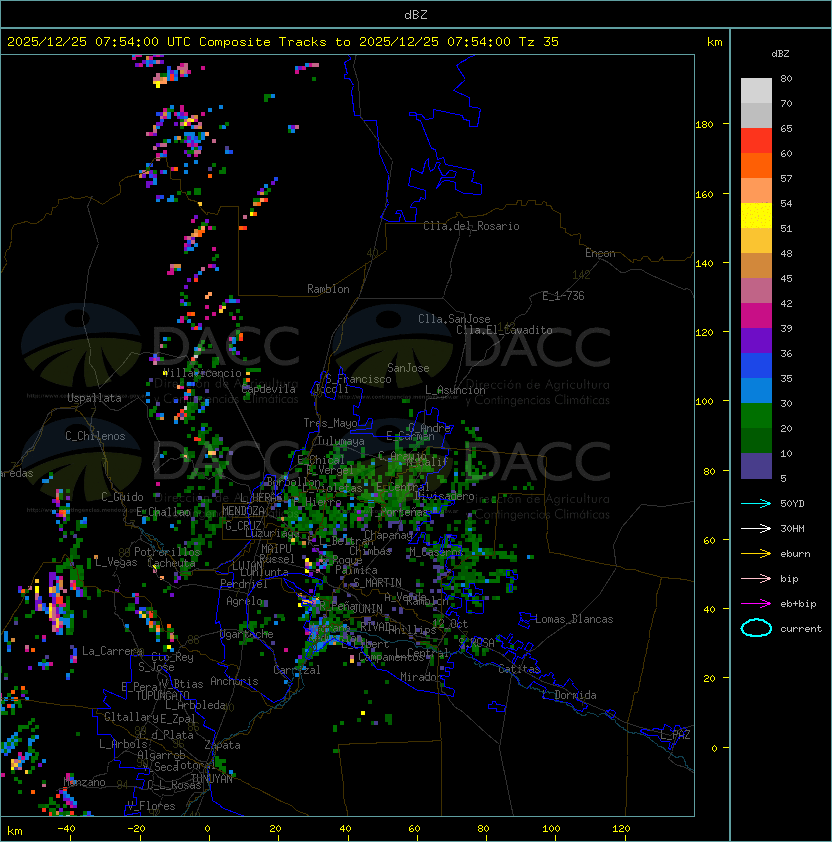This screenshot has width=832, height=842.
Task: Pick the light gray 80 dBZ swatch
Action: point(756,90)
